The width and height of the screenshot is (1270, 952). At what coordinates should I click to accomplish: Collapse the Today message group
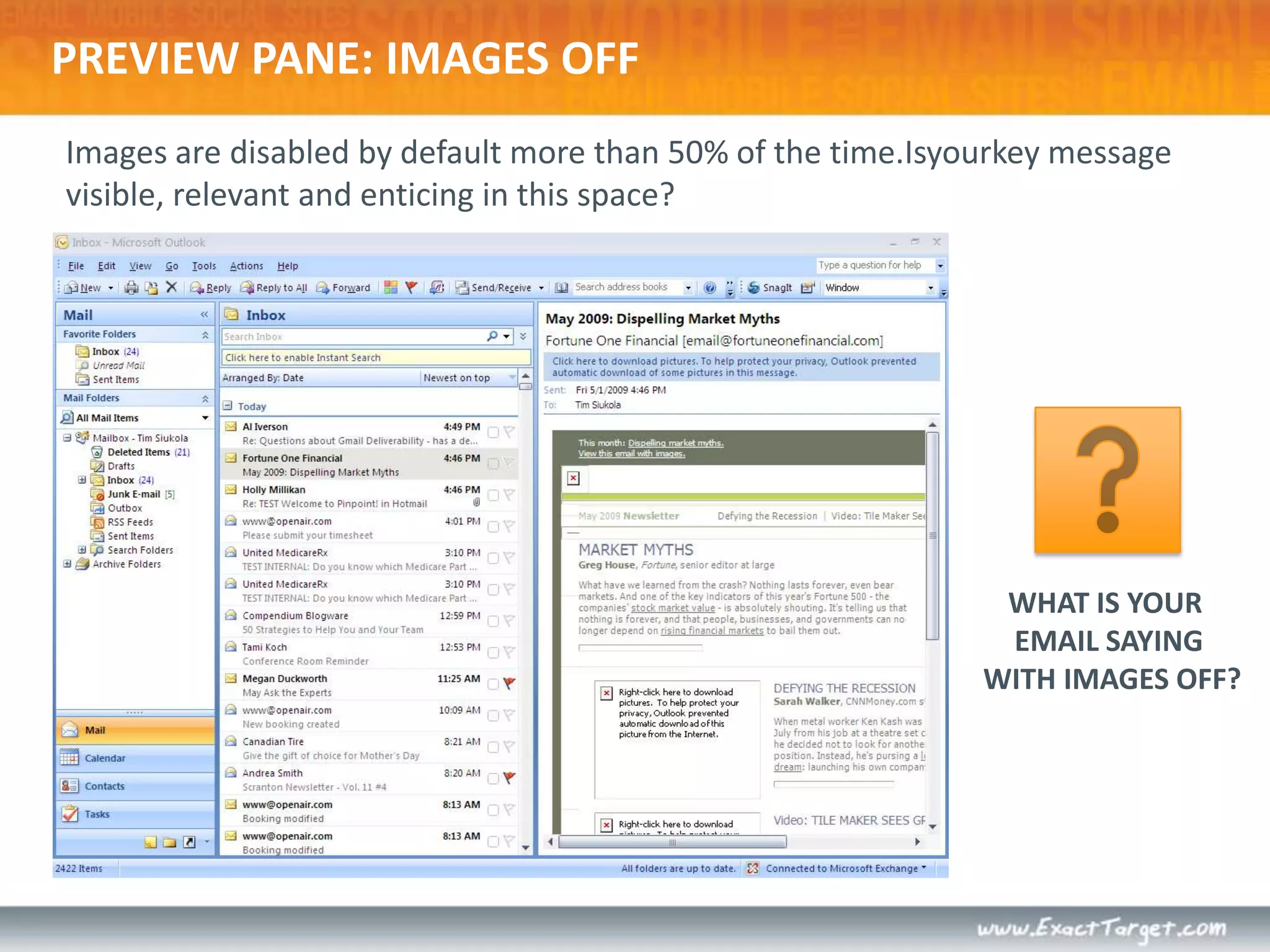tap(228, 406)
